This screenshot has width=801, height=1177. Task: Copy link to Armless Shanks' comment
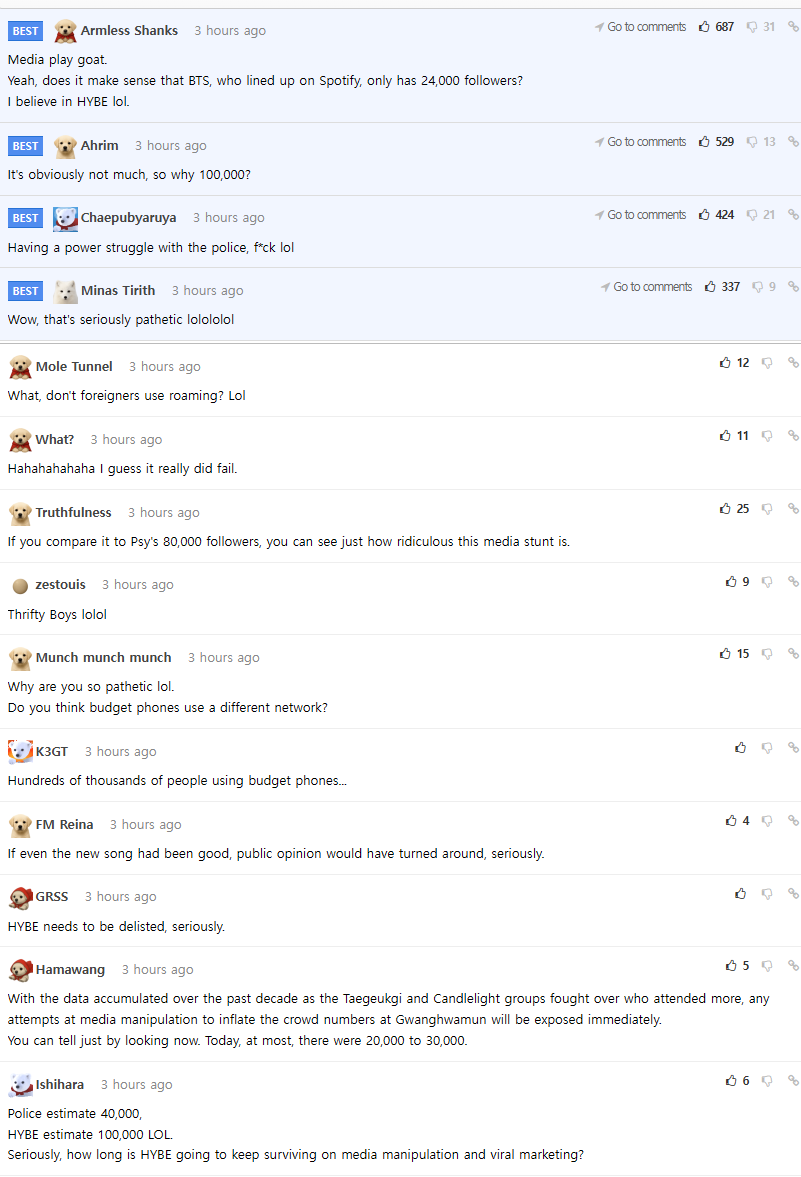click(793, 27)
